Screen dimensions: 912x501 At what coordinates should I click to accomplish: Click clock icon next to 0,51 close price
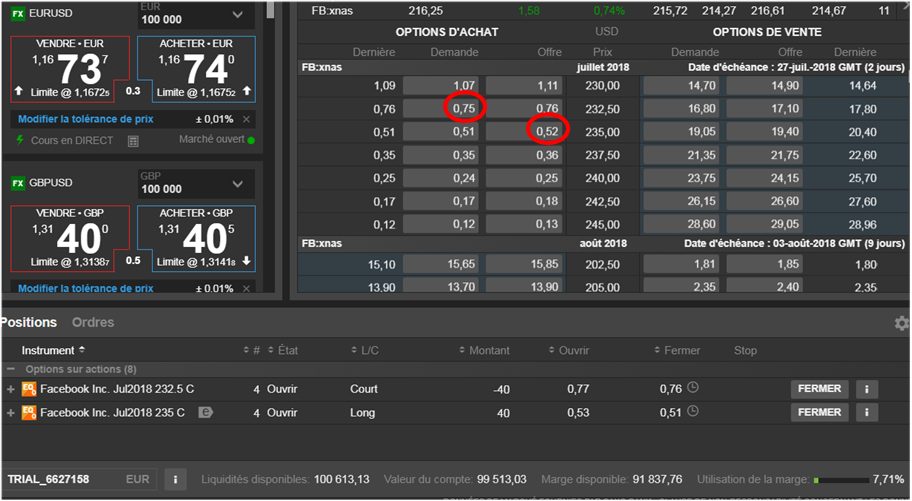click(693, 411)
